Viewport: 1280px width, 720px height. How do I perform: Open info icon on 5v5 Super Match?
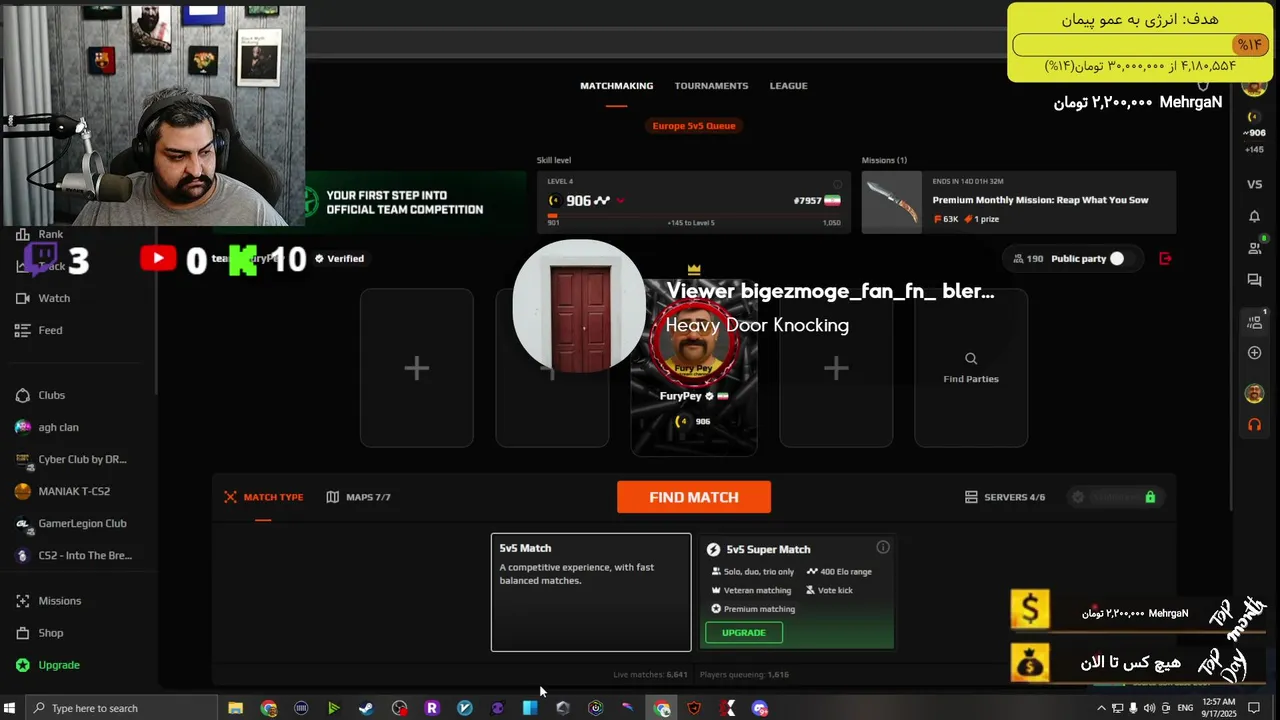coord(883,547)
